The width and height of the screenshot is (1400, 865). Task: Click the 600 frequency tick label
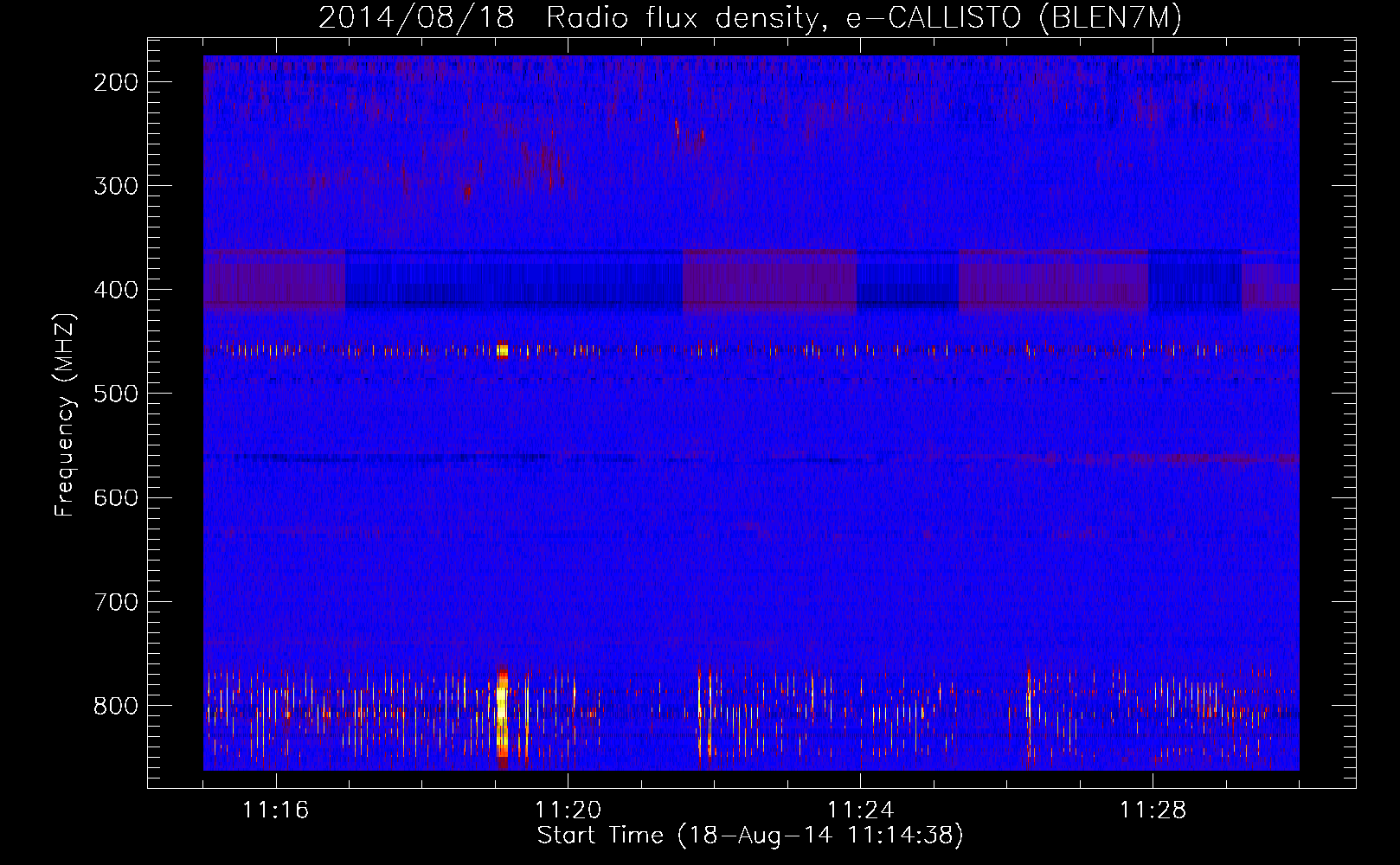pos(115,497)
